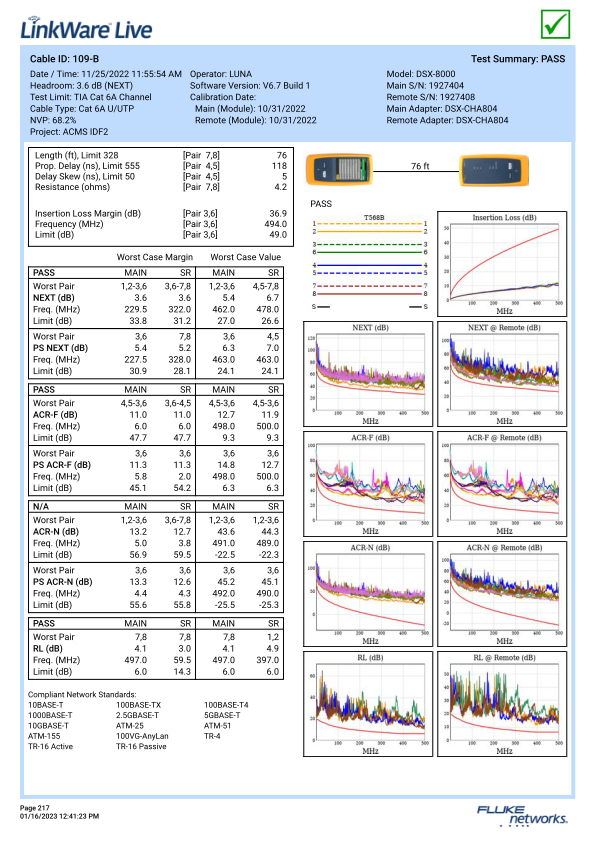The width and height of the screenshot is (595, 841).
Task: Click the remote DSX tester unit image
Action: (494, 170)
